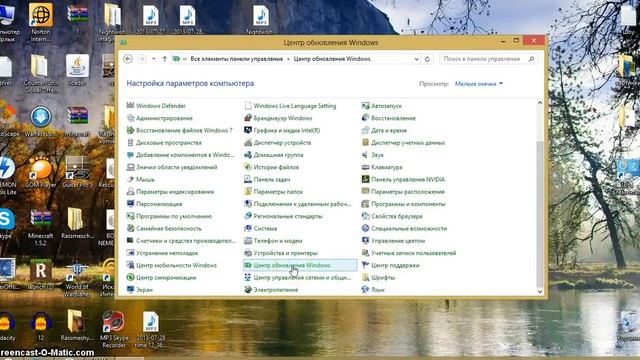
Task: Open Панель задач icon
Action: coord(248,179)
